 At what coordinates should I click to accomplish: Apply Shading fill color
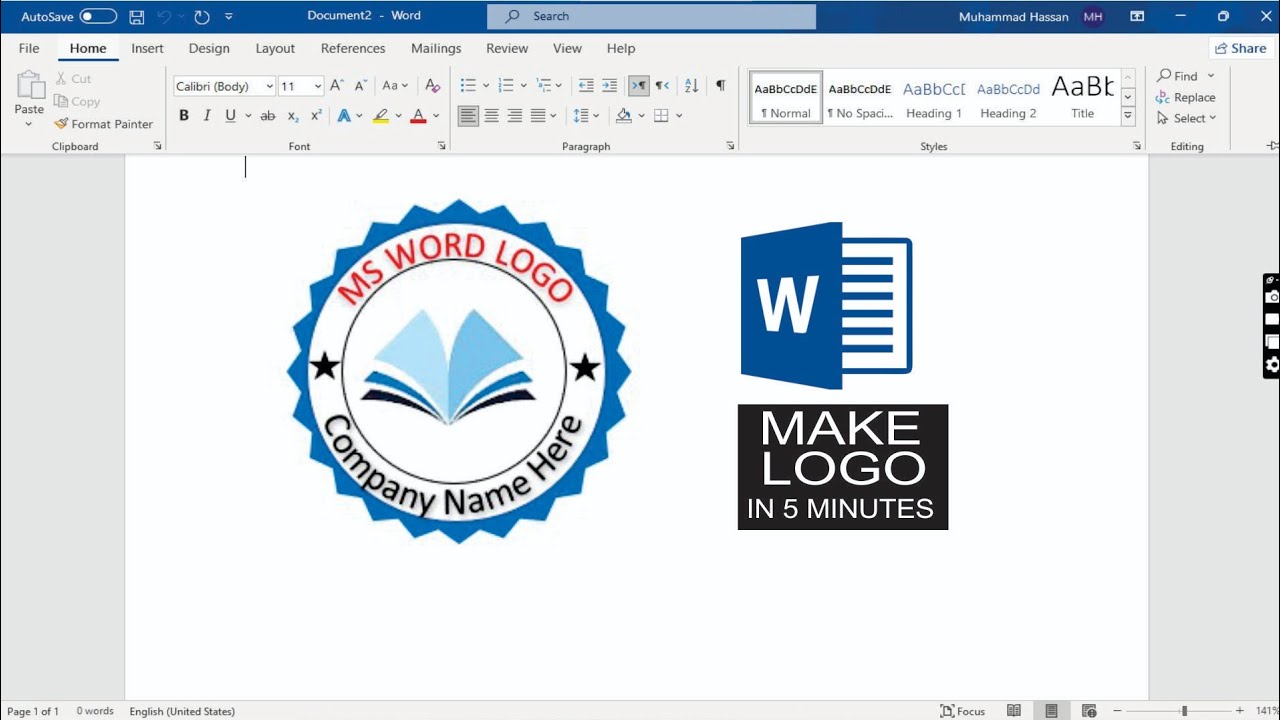coord(624,116)
